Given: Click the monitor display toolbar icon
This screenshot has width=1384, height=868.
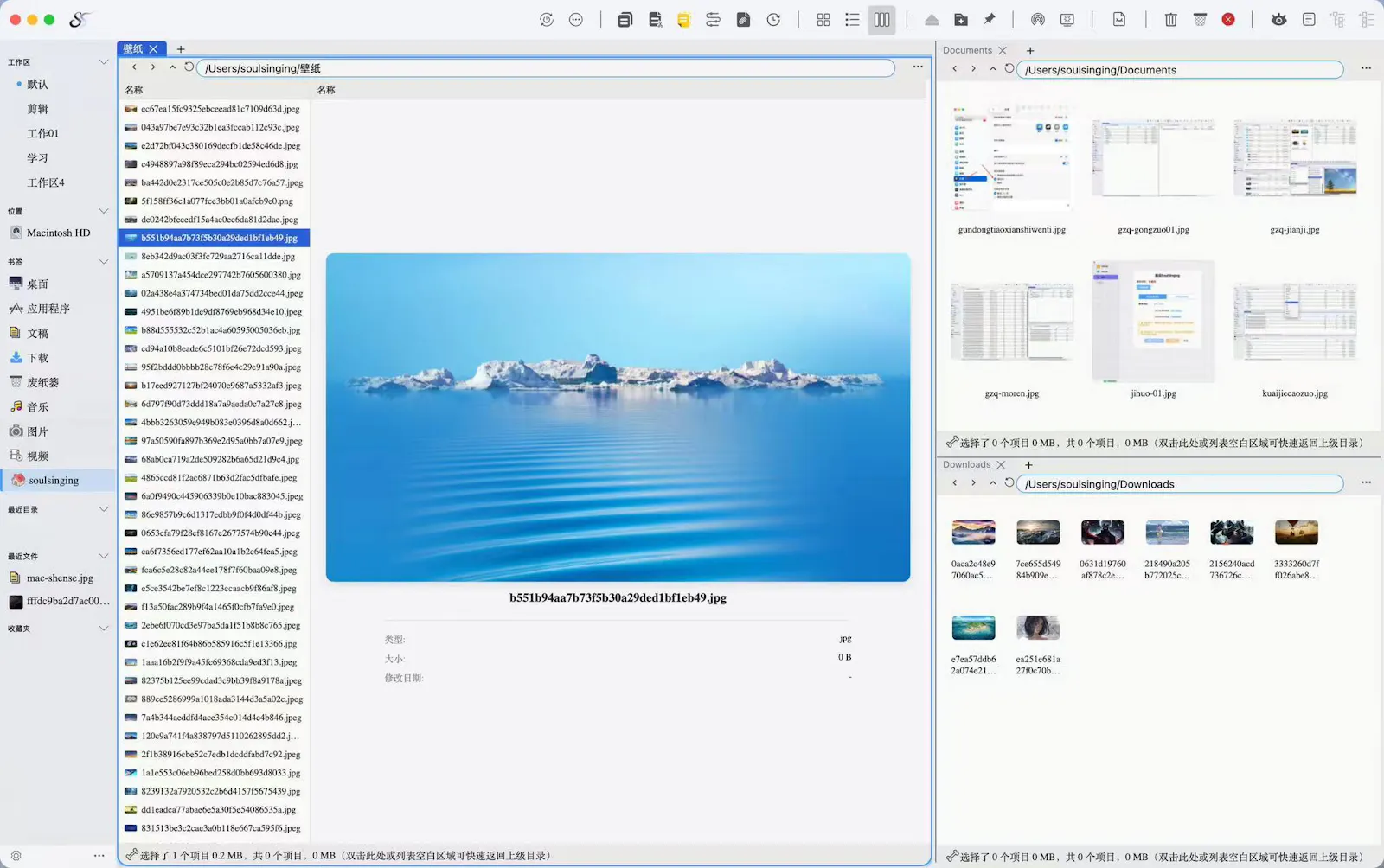Looking at the screenshot, I should click(1067, 20).
